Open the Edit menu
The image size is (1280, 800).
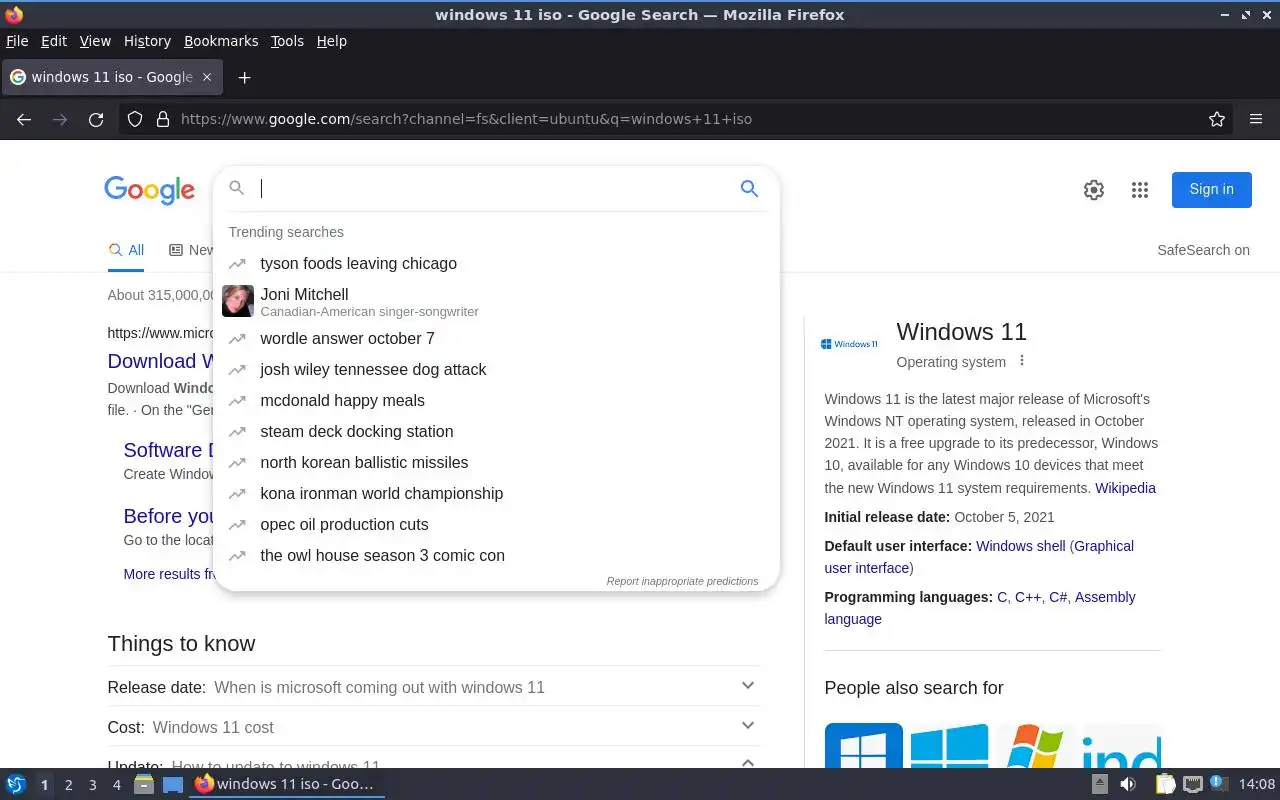[54, 41]
